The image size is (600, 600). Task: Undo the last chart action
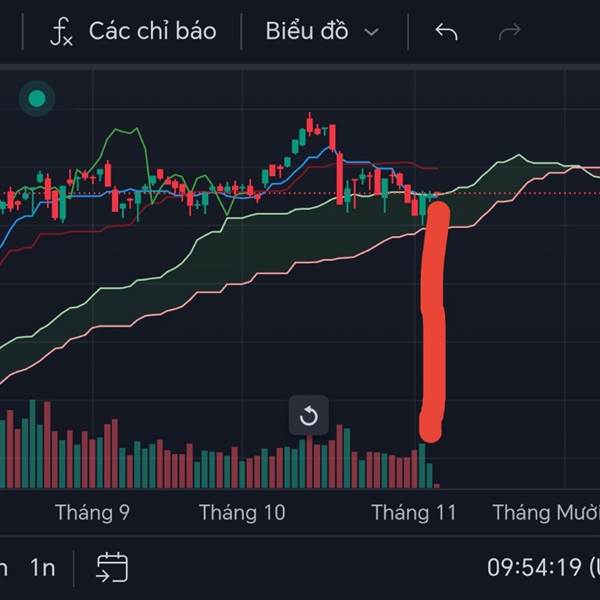446,32
